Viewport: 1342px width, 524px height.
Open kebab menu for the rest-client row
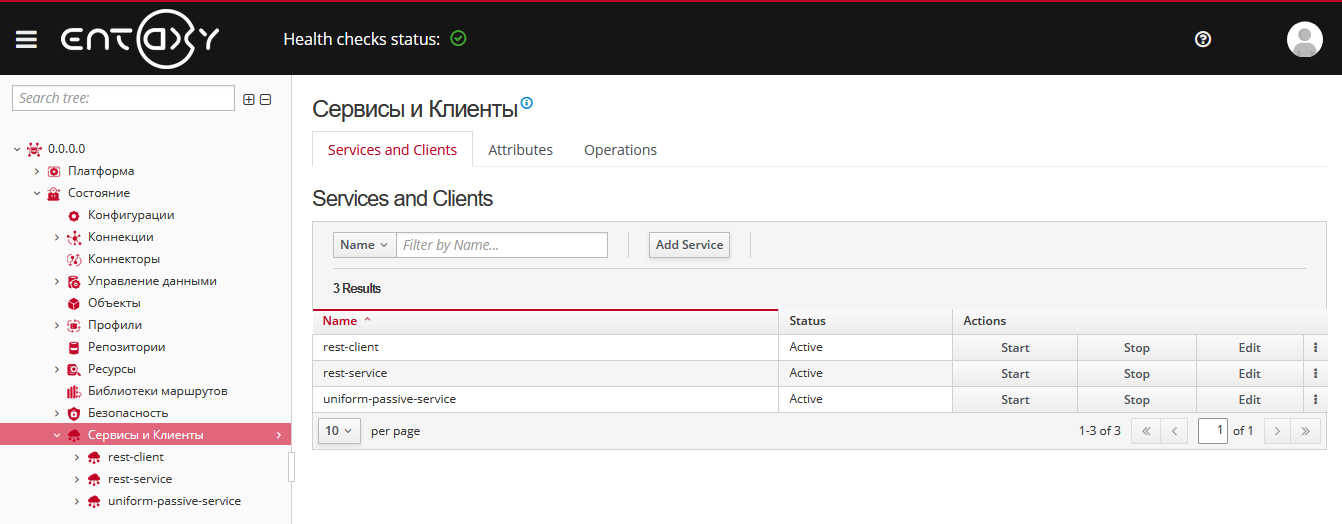point(1314,348)
